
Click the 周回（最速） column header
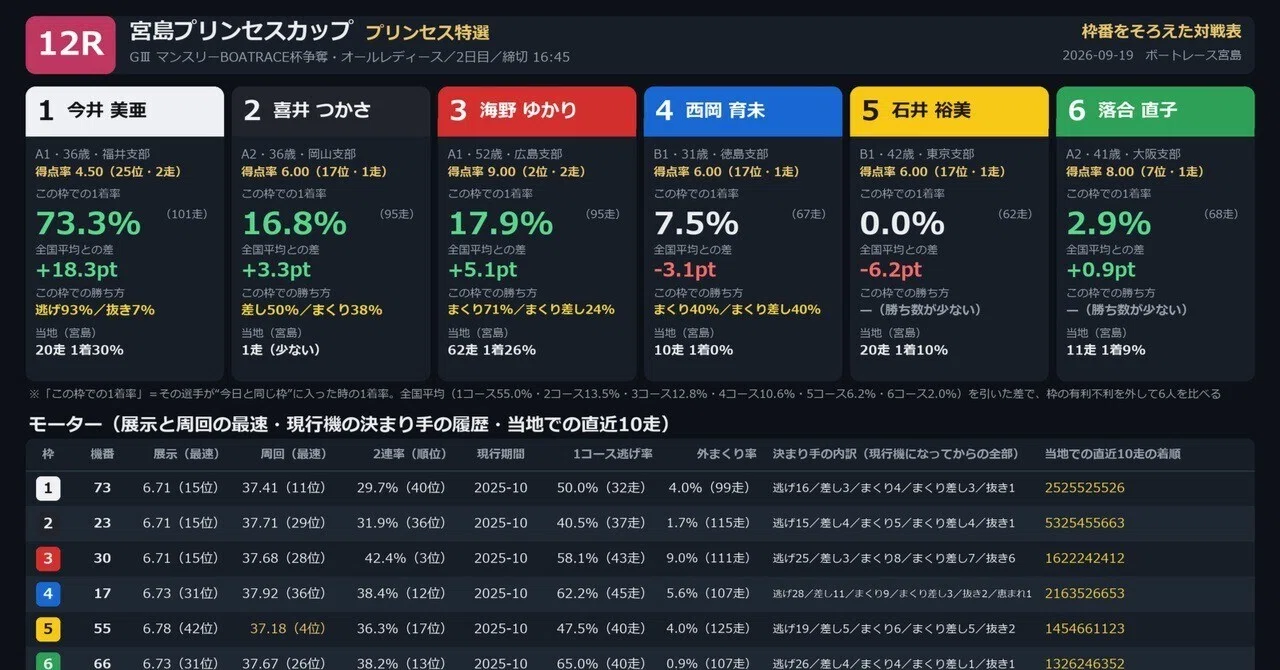[288, 454]
